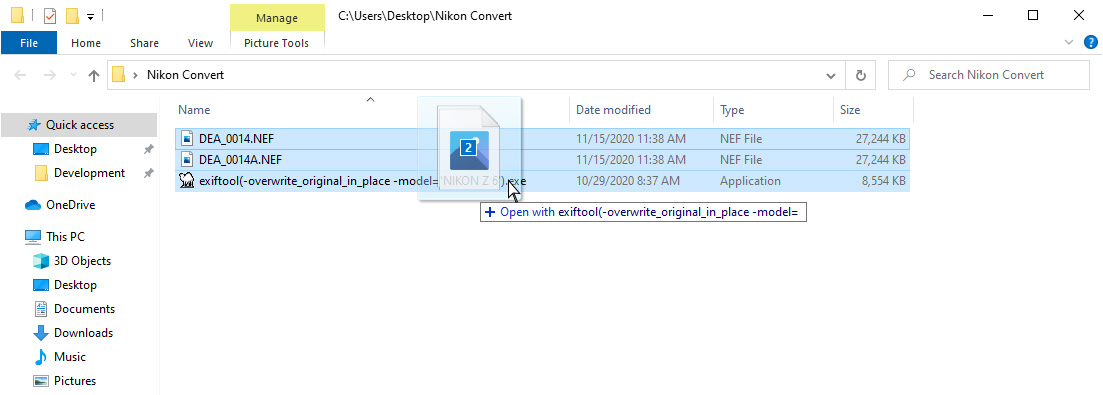
Task: Click the Back navigation arrow
Action: pyautogui.click(x=20, y=75)
